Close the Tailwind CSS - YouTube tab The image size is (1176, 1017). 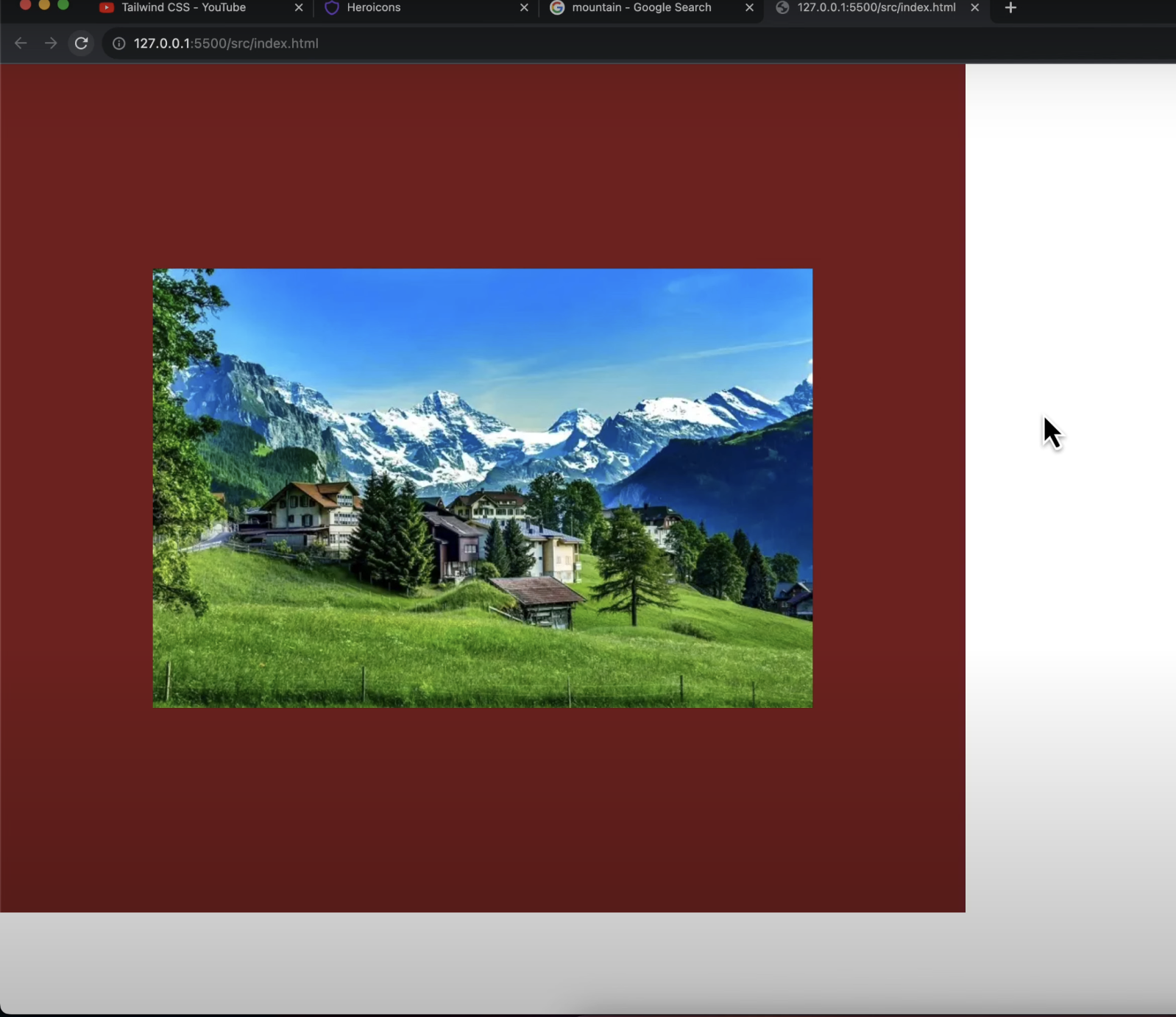click(299, 7)
